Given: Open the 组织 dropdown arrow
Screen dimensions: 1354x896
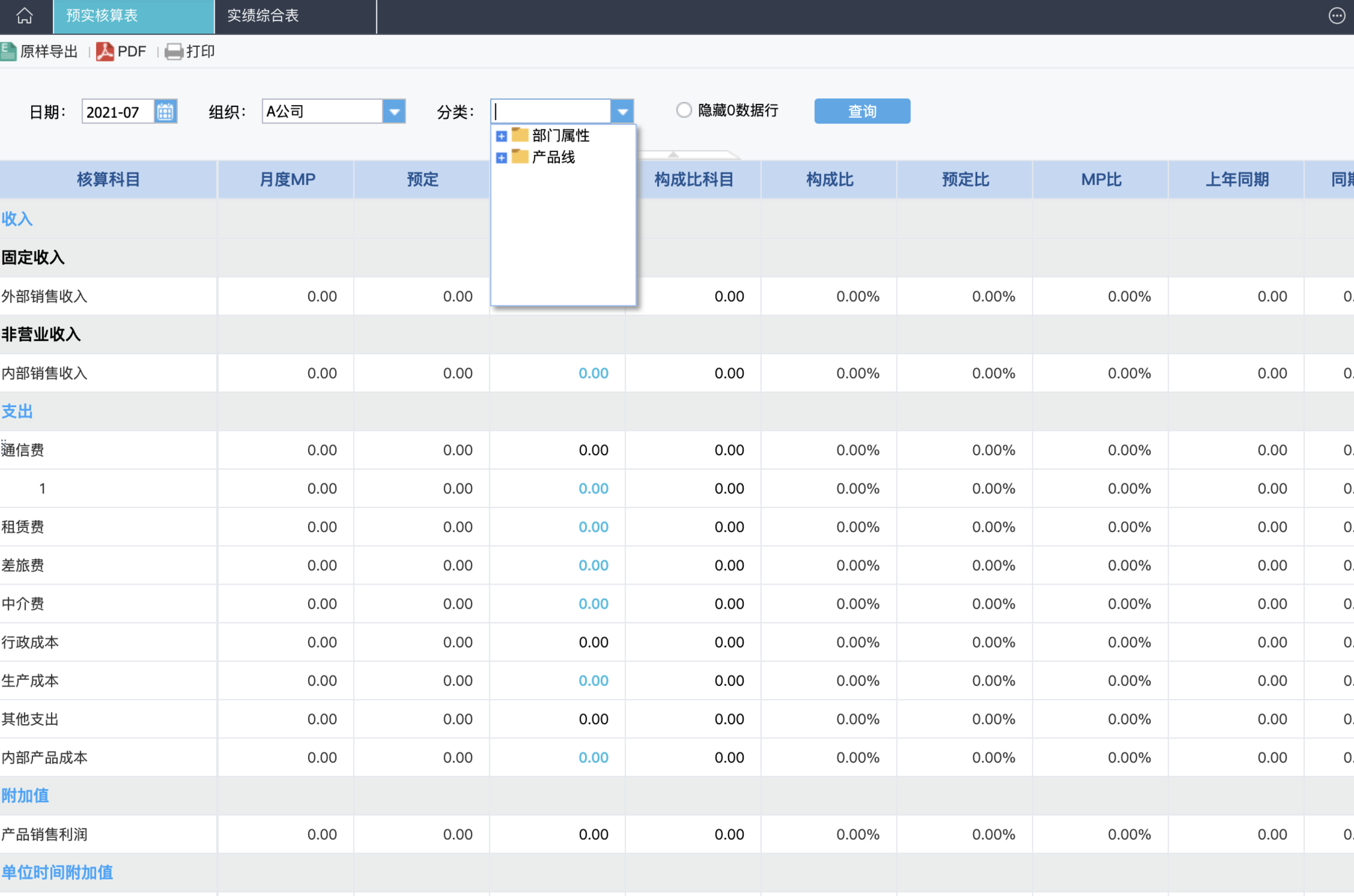Looking at the screenshot, I should point(394,112).
